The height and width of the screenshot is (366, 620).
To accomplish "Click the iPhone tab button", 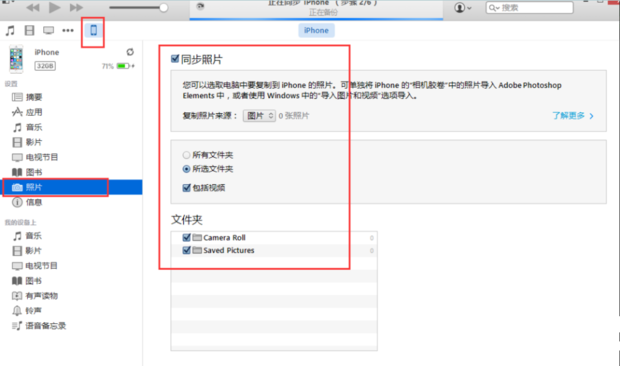I will (x=316, y=30).
